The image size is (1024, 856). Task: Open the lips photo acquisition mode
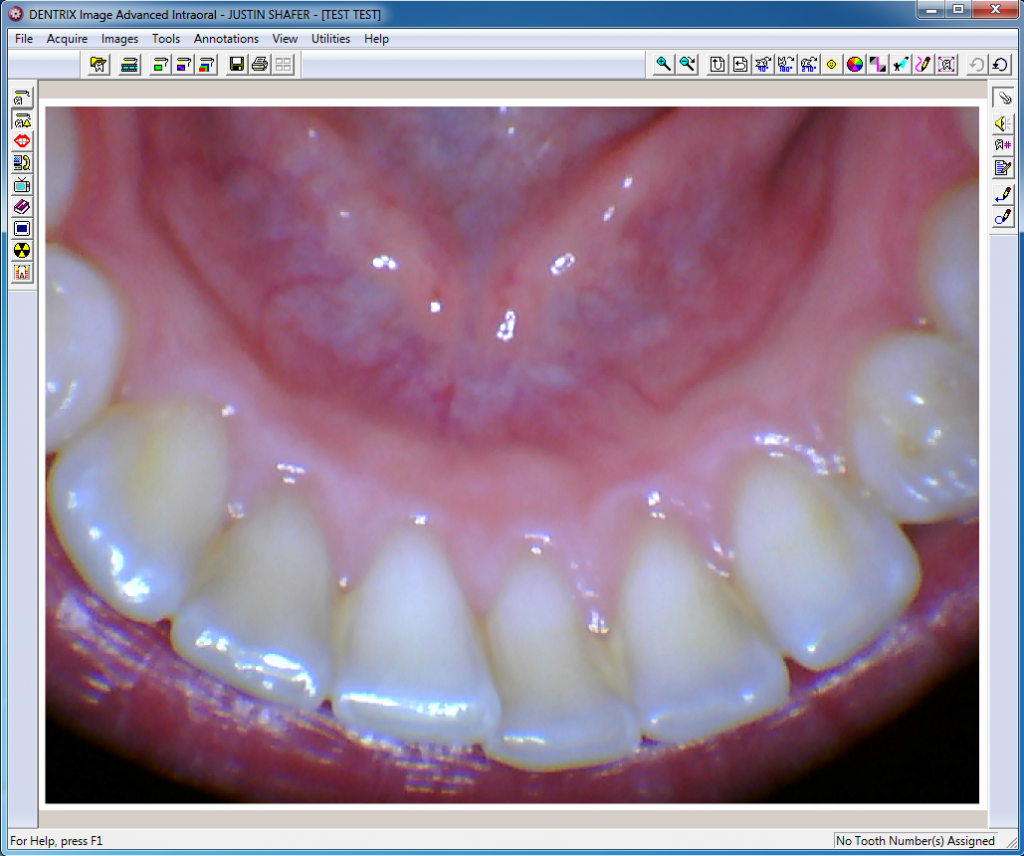(21, 141)
